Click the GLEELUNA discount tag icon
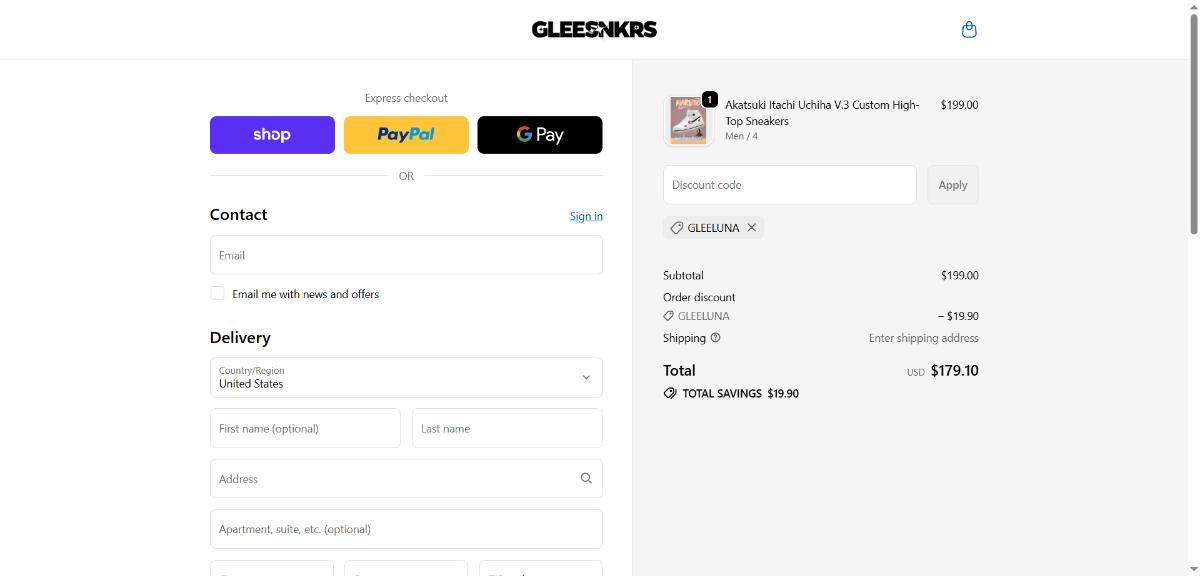Image resolution: width=1200 pixels, height=576 pixels. [677, 228]
